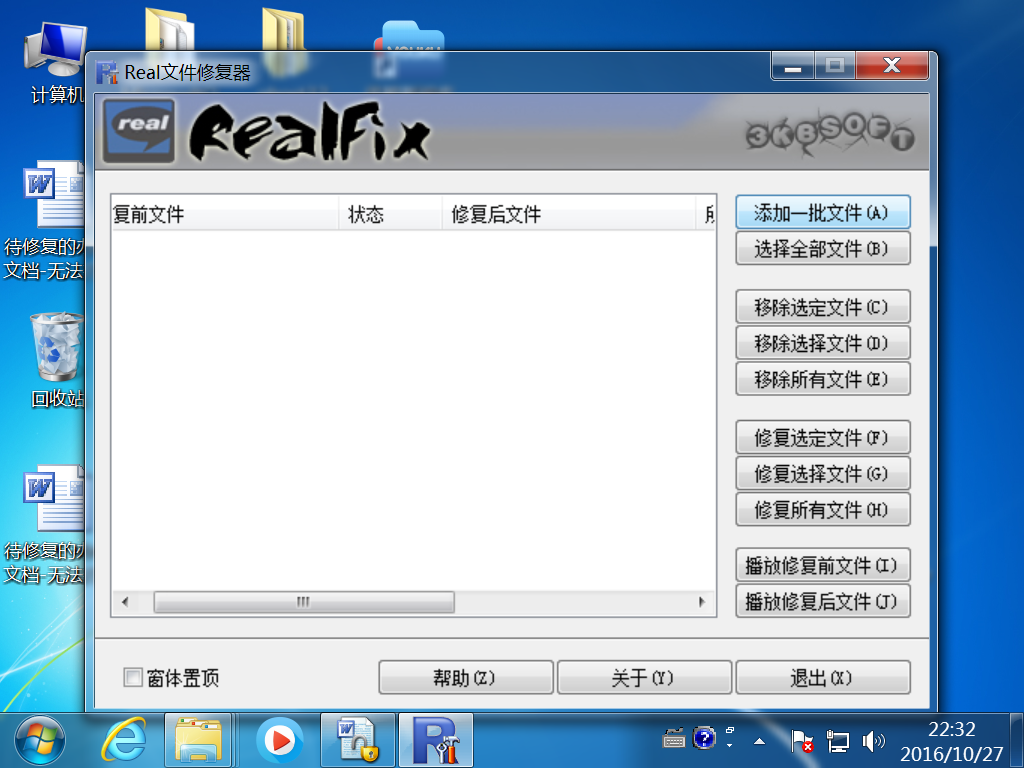Click the blue help question mark tray icon
The height and width of the screenshot is (768, 1024).
click(704, 738)
